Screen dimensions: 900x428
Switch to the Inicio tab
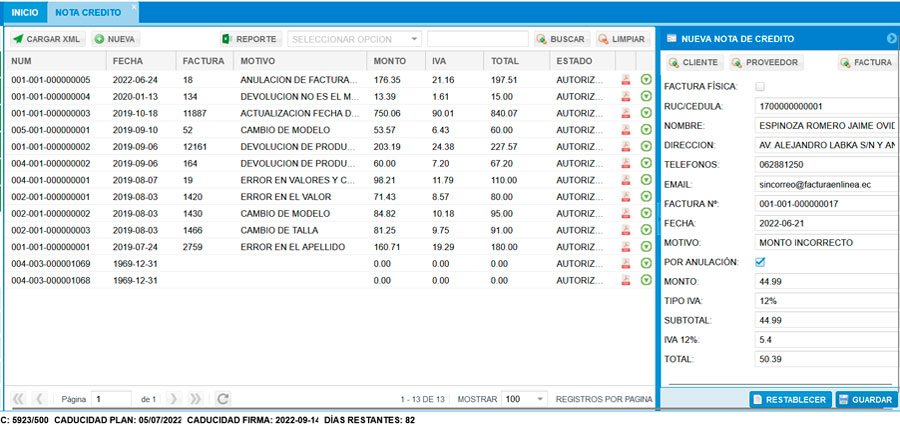click(x=24, y=13)
